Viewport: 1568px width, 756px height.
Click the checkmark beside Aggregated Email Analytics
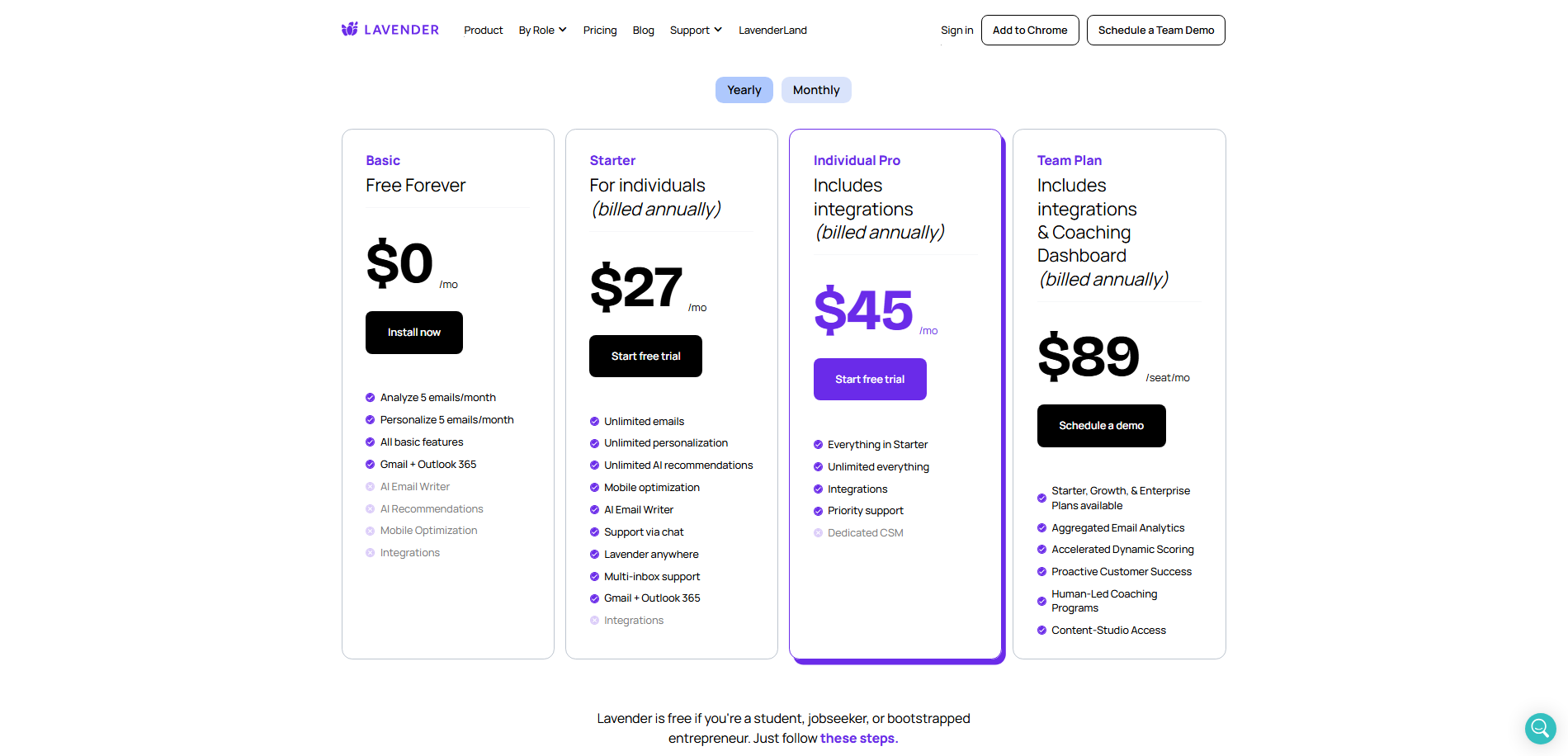tap(1041, 528)
